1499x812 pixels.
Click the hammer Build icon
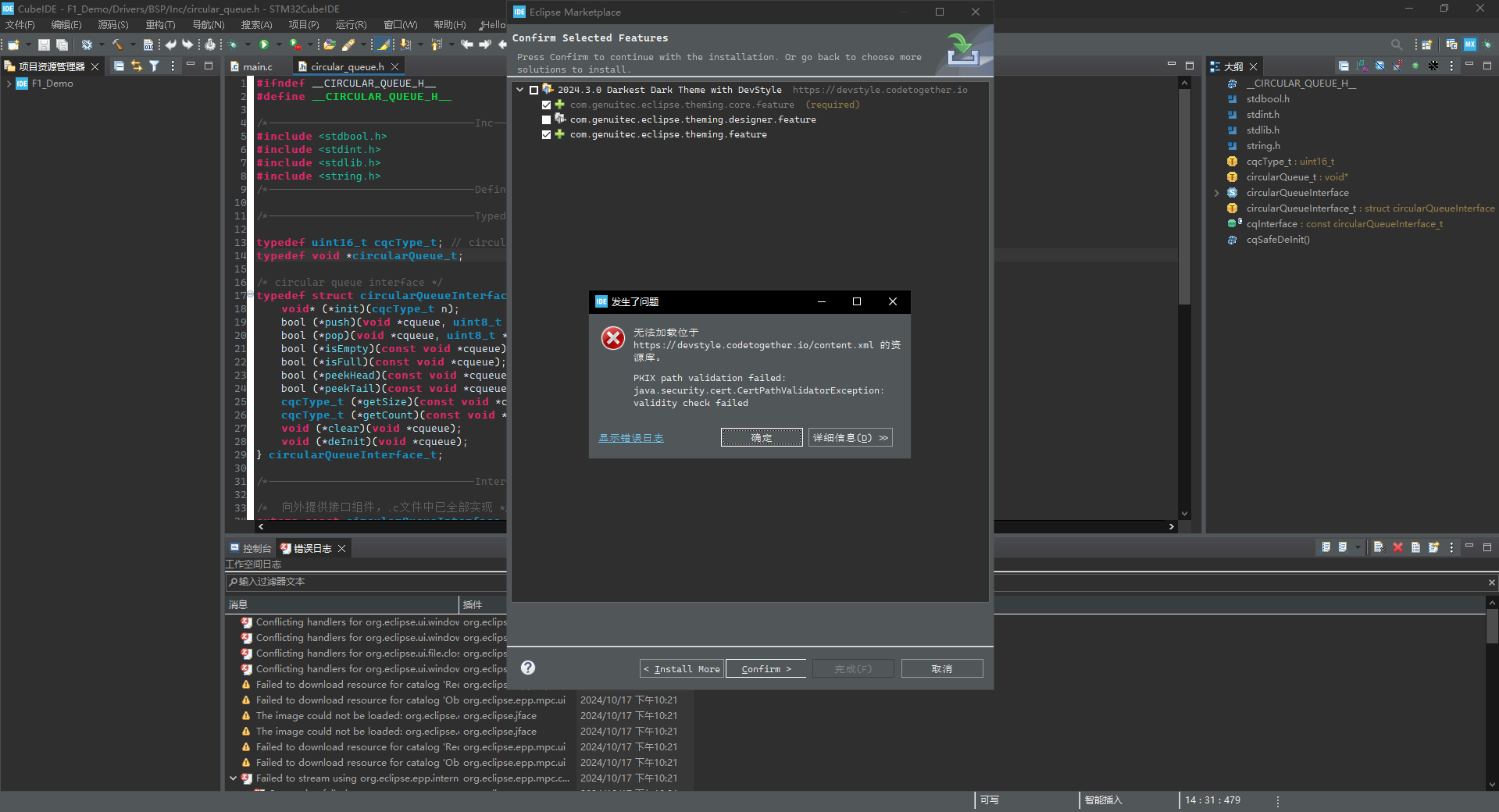(x=117, y=45)
